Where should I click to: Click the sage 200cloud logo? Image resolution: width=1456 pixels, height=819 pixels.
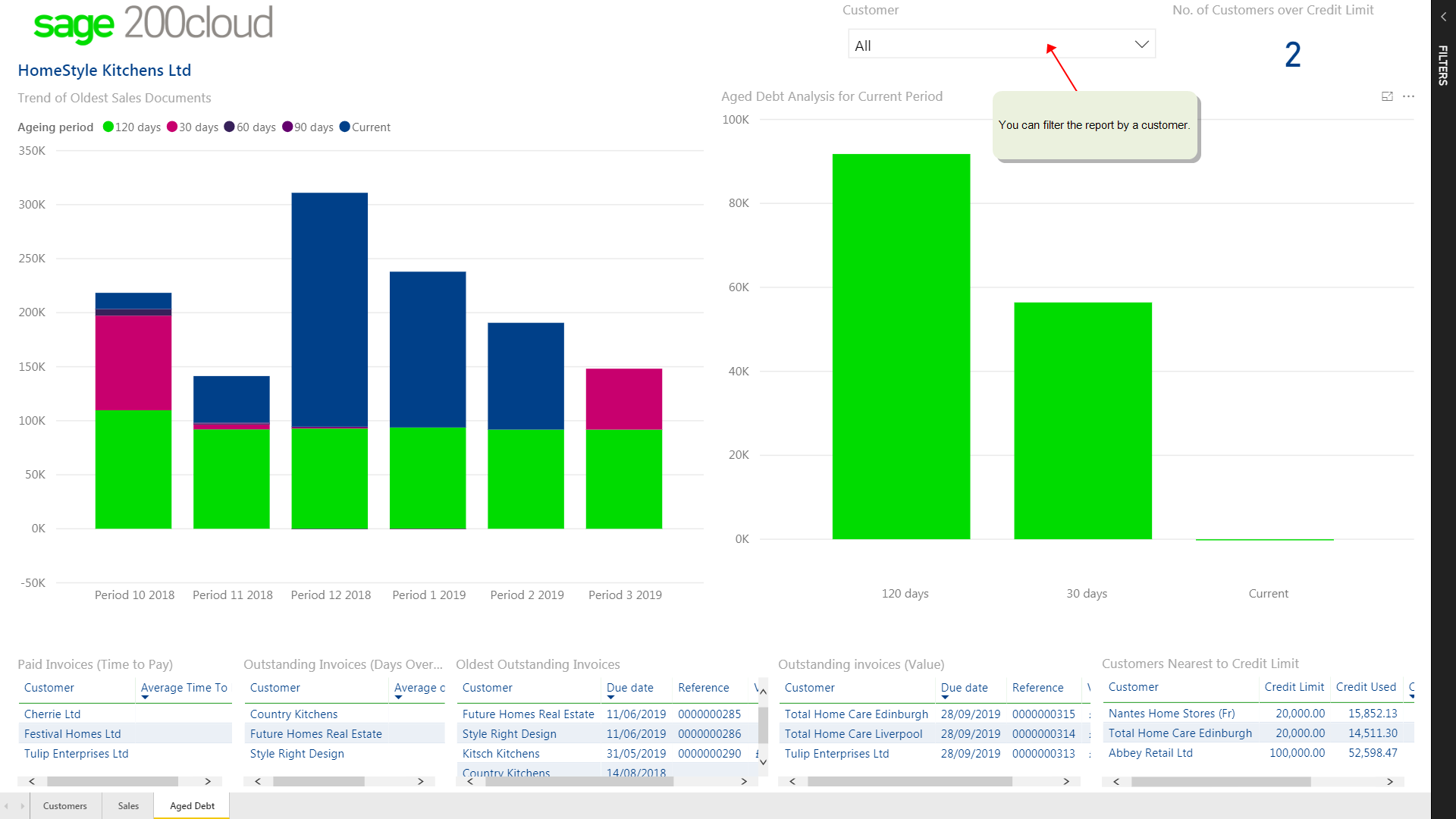(x=152, y=23)
